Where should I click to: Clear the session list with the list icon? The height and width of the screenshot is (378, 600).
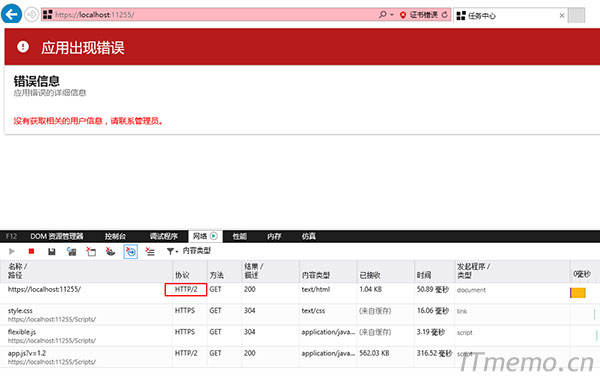(150, 251)
